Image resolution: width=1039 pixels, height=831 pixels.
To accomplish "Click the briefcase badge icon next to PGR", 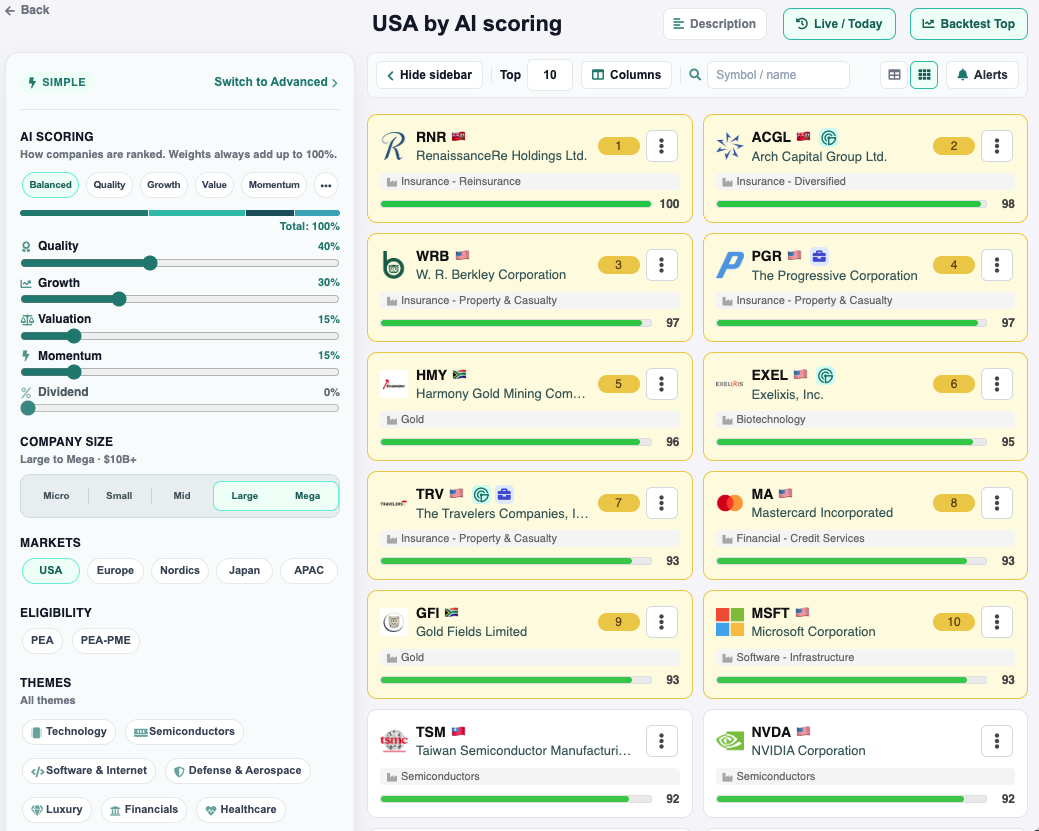I will click(x=819, y=256).
